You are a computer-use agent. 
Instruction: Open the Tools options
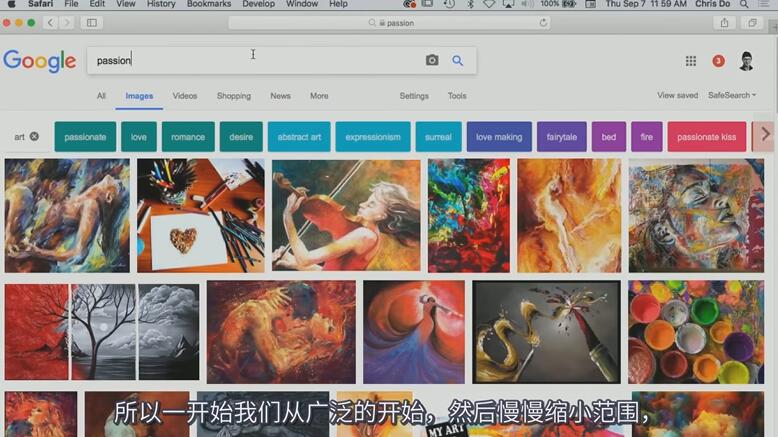tap(457, 96)
